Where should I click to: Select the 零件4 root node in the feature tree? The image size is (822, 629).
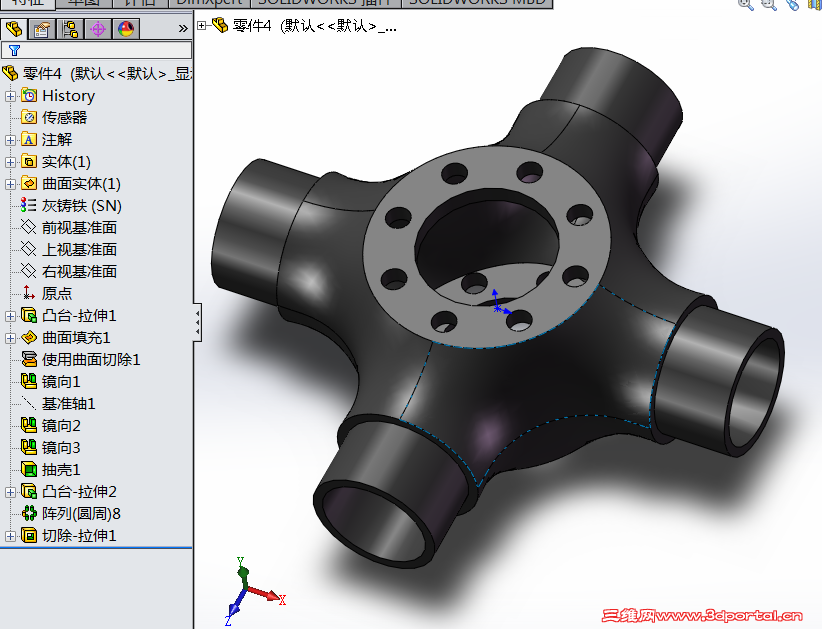tap(96, 73)
